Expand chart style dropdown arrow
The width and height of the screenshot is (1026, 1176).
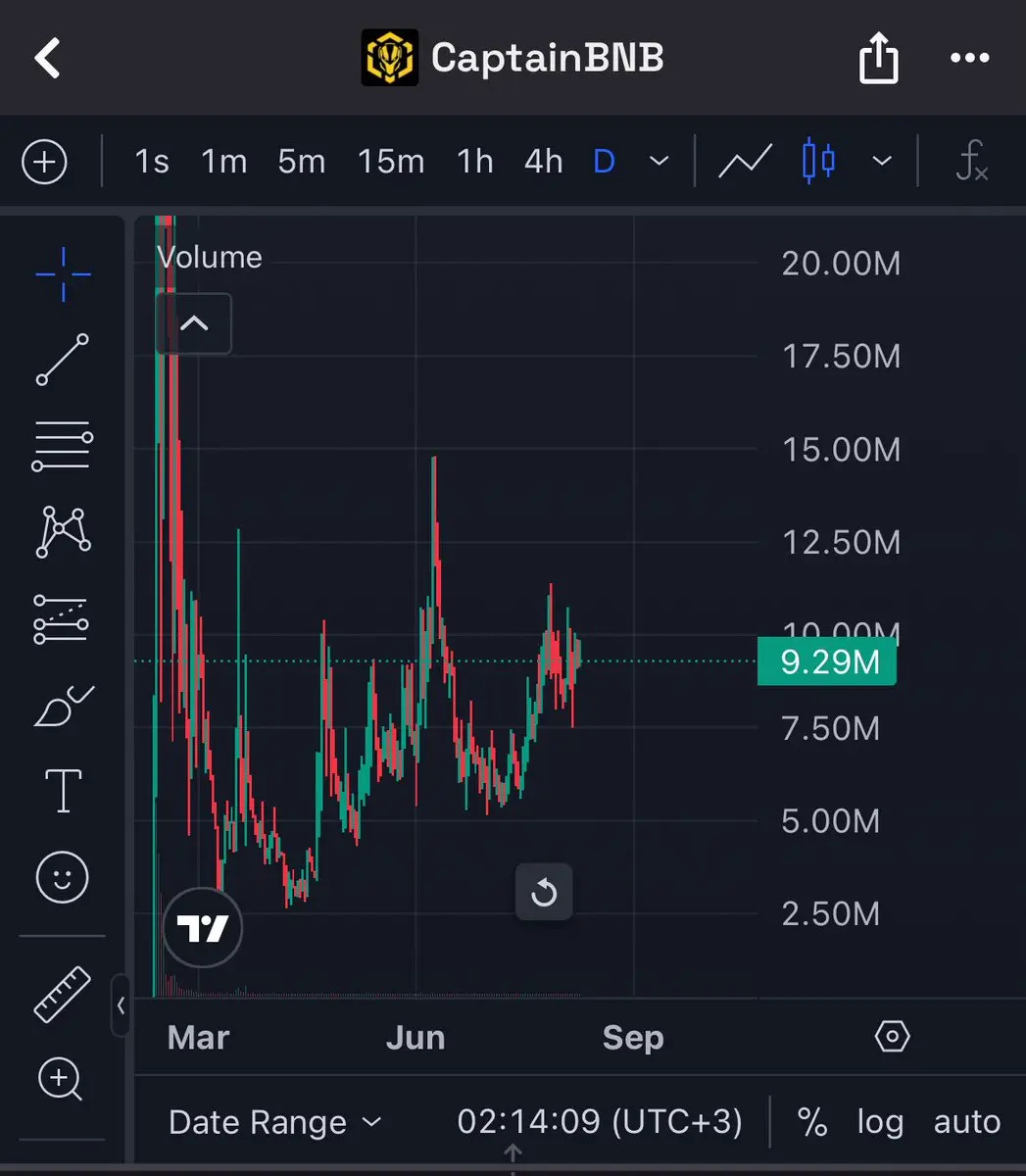[x=882, y=161]
